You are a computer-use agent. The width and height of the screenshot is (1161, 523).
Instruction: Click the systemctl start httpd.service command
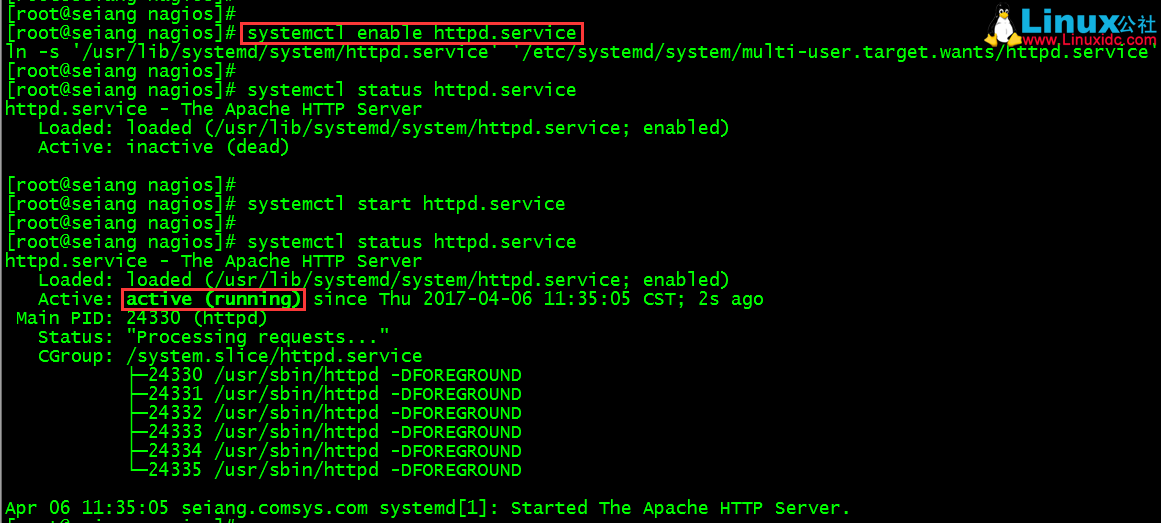tap(406, 204)
